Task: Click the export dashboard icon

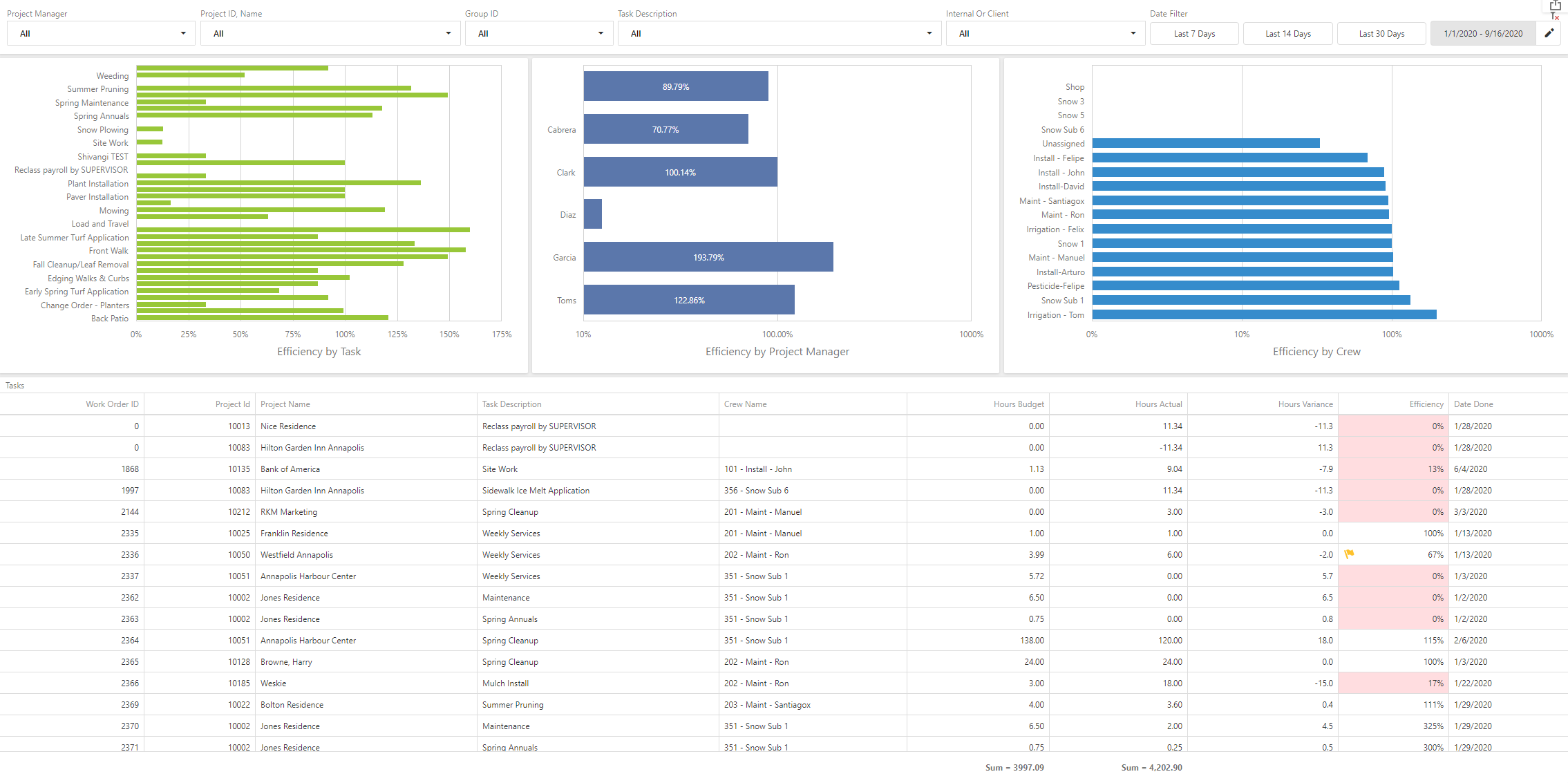Action: click(1555, 5)
